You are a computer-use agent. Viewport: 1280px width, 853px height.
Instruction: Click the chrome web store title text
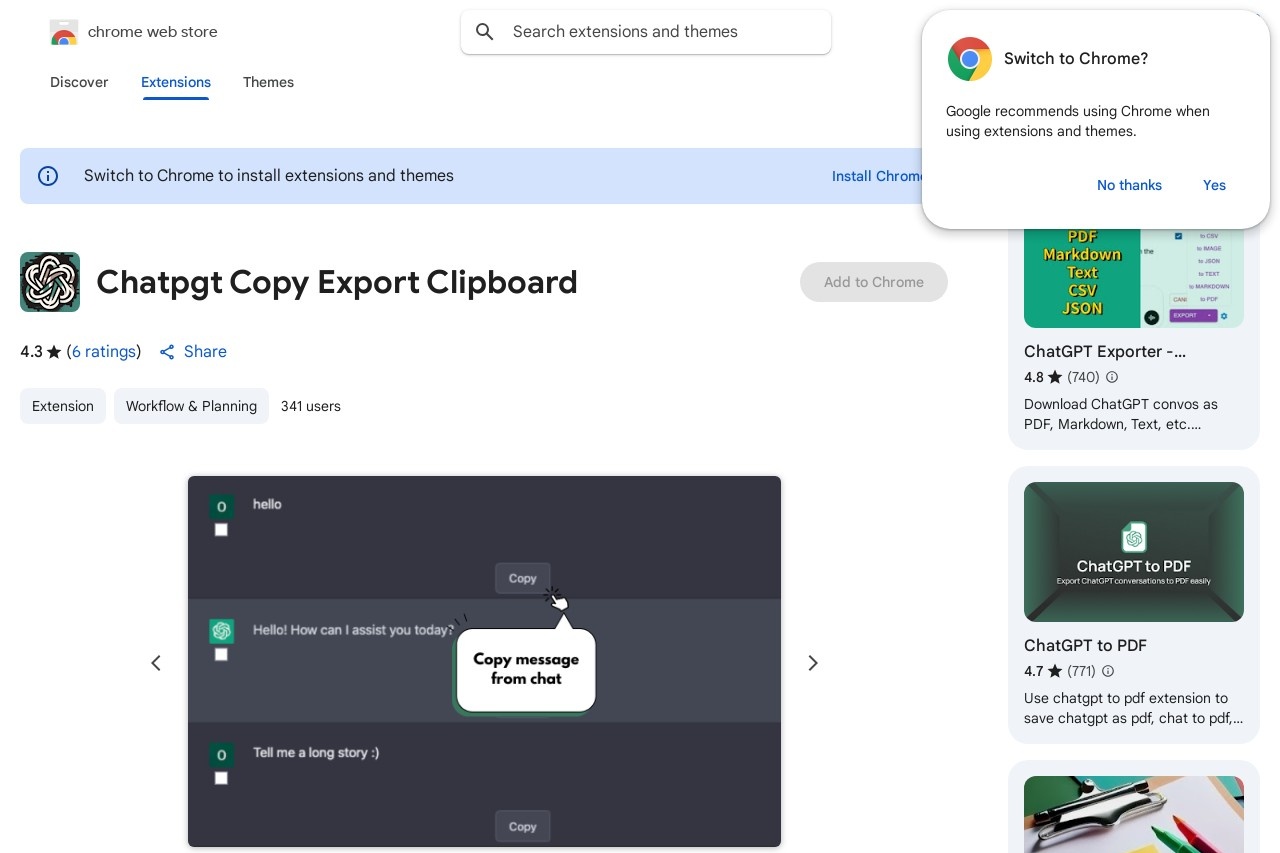click(153, 32)
